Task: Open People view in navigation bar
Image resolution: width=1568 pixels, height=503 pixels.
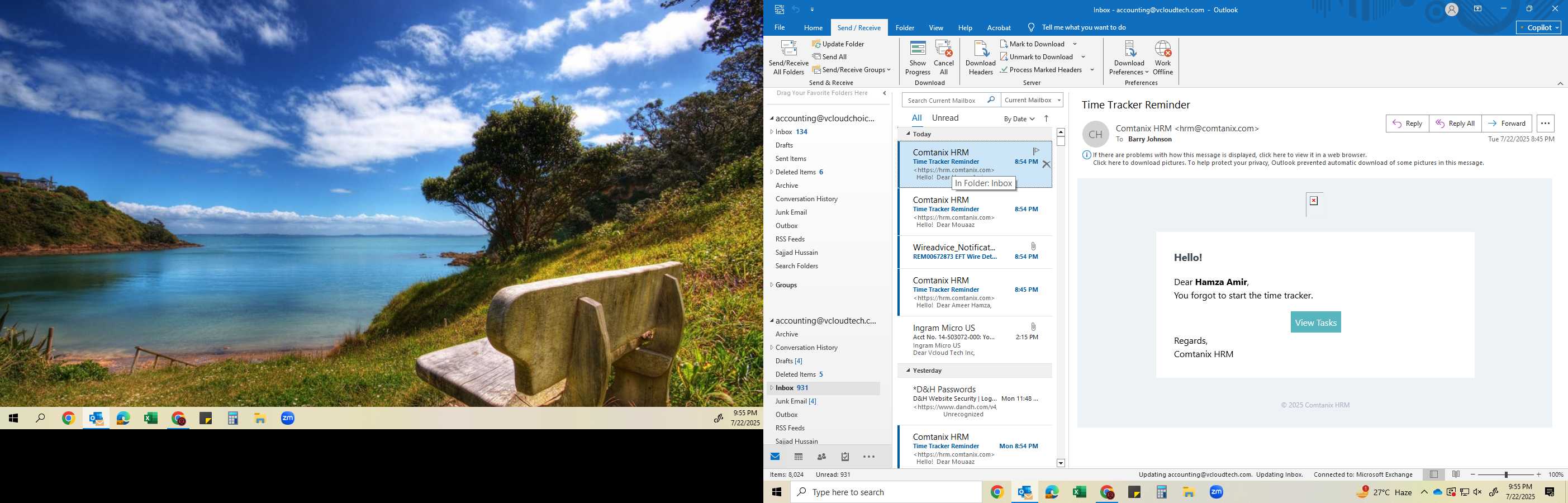Action: pyautogui.click(x=822, y=456)
